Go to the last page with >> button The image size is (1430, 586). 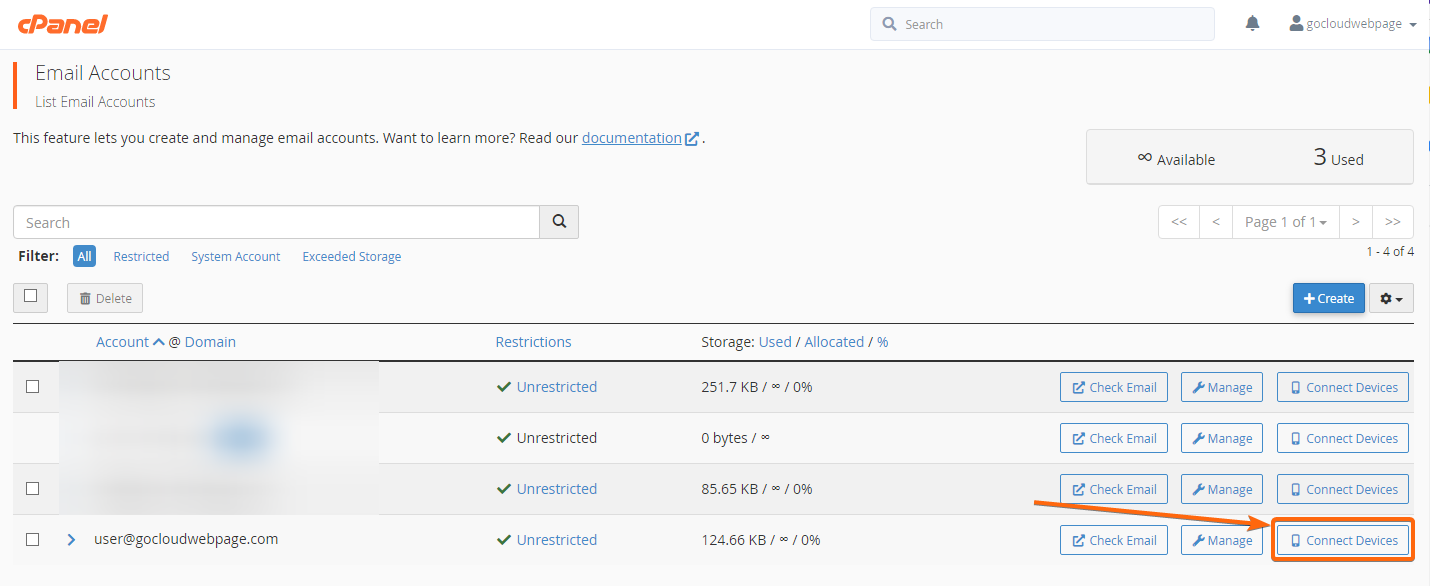(1393, 222)
